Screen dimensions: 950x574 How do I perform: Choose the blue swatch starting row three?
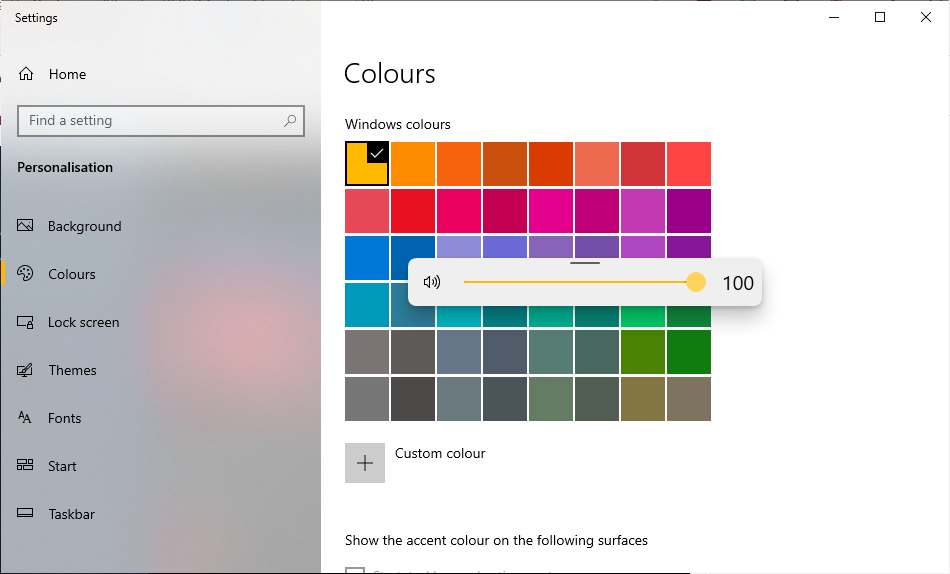coord(367,258)
